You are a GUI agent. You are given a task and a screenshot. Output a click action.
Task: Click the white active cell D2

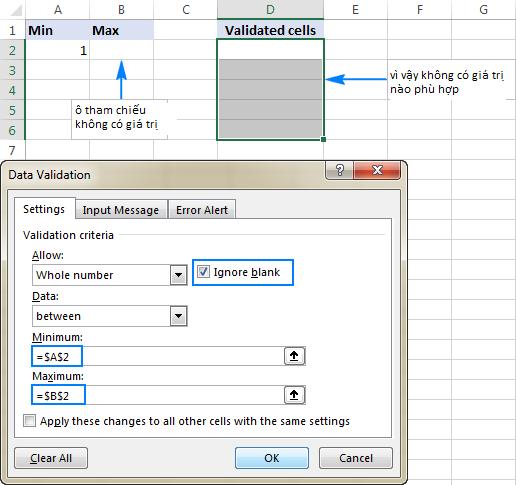point(270,50)
